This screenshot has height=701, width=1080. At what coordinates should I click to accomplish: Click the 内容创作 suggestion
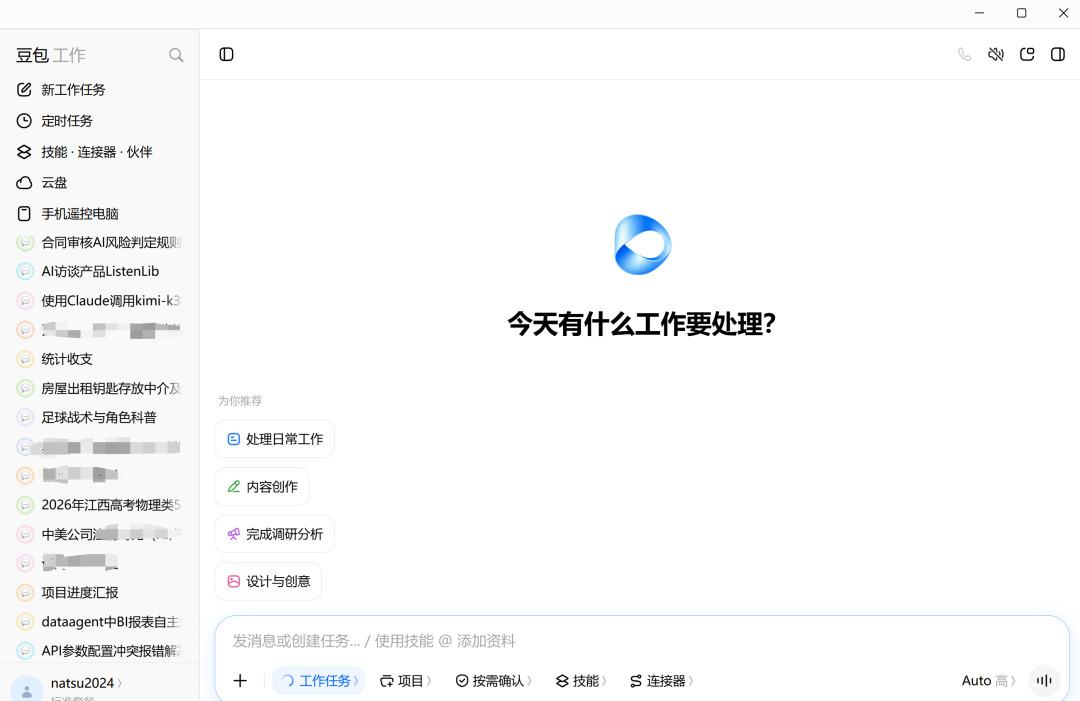pos(262,486)
